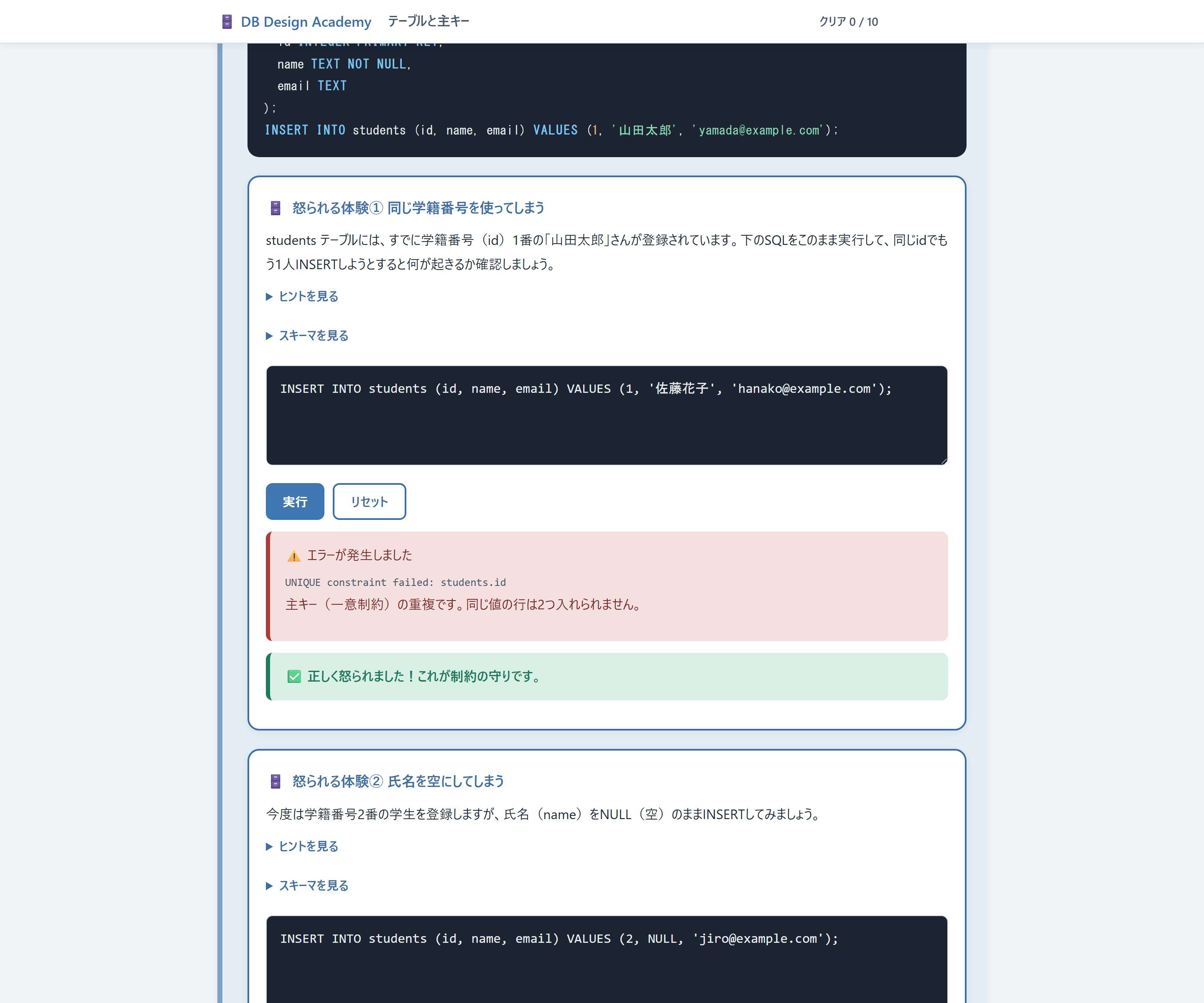Click the INSERT INTO 山田太郎 code line
Viewport: 1204px width, 1003px height.
point(551,130)
